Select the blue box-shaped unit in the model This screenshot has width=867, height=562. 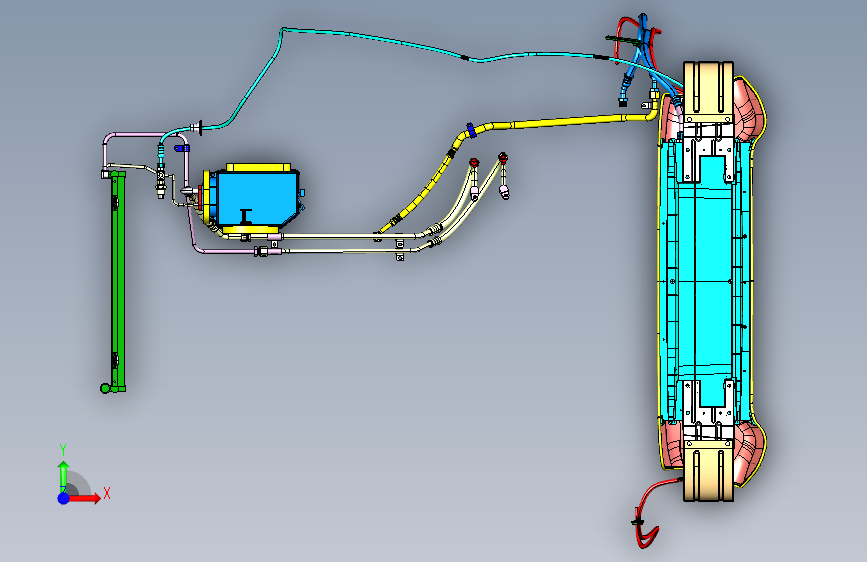click(x=257, y=198)
